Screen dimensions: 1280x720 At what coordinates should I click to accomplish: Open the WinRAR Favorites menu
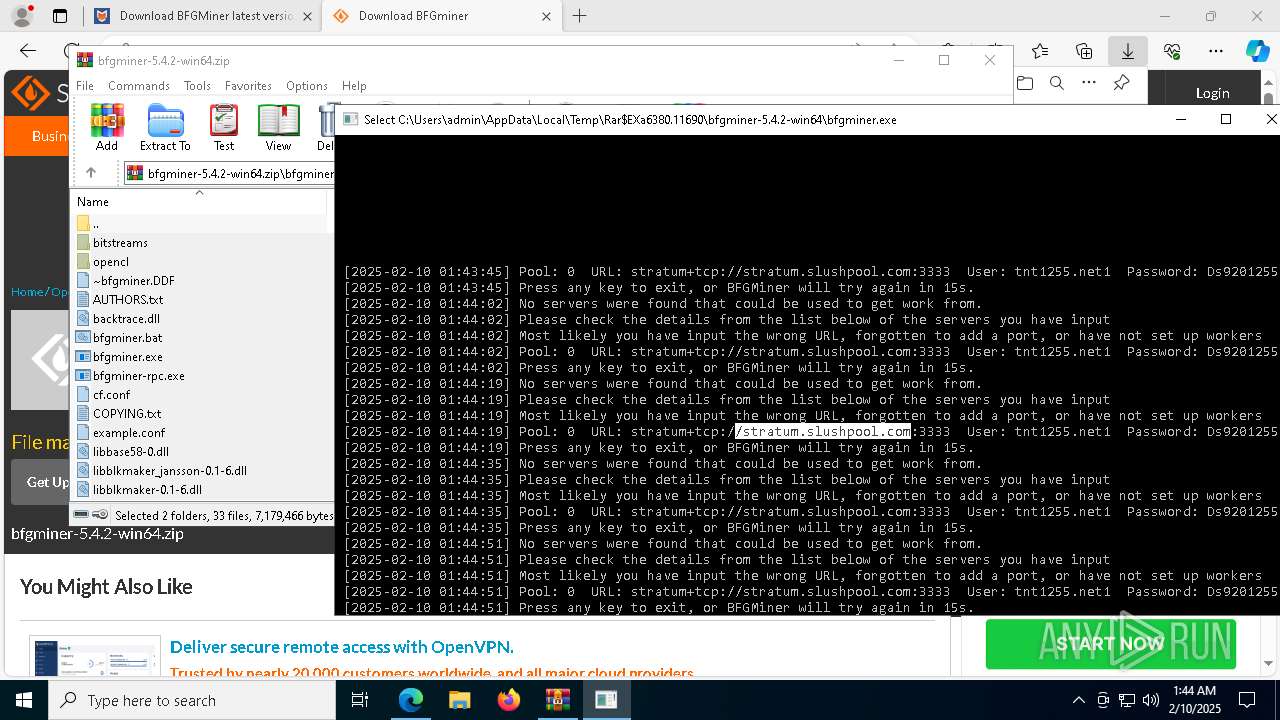coord(248,86)
